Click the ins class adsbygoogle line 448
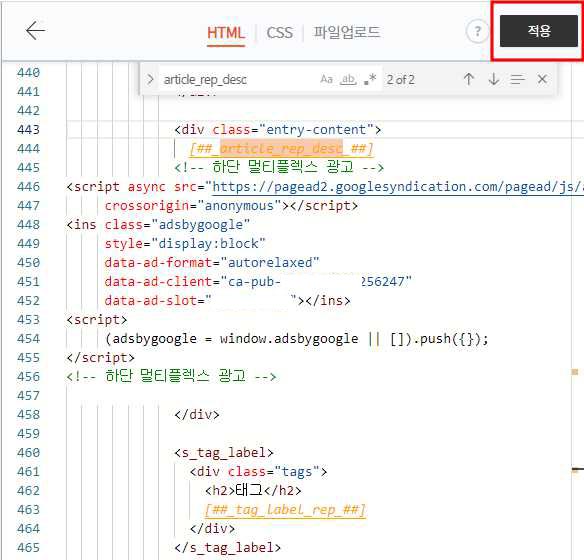Screen dimensions: 584x560 (x=158, y=225)
